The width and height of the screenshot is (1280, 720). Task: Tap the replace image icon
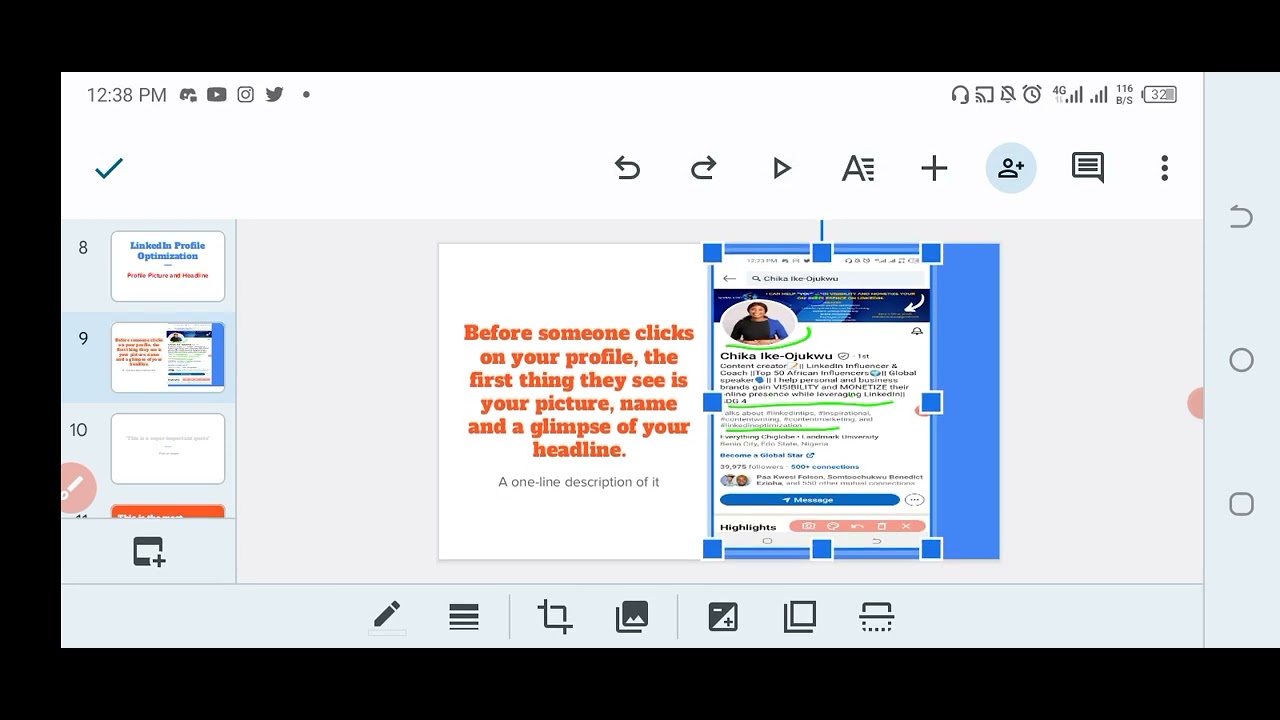tap(632, 617)
